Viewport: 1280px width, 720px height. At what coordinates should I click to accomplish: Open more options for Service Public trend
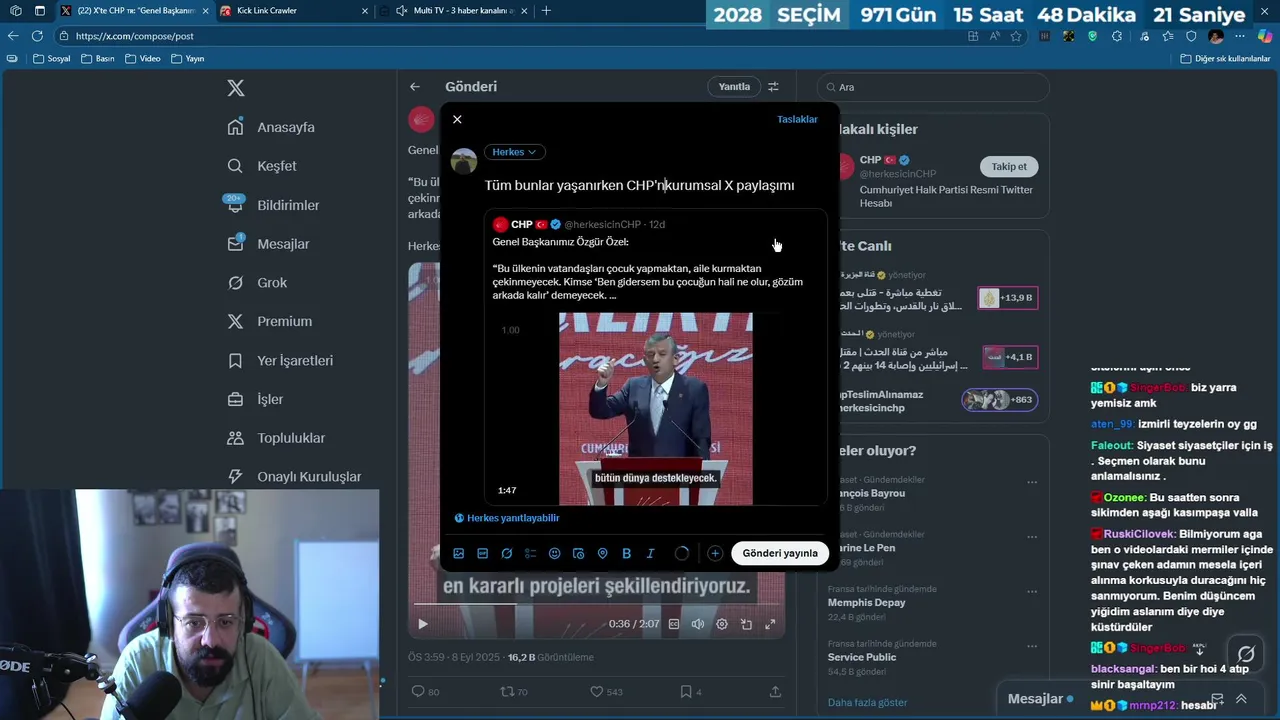1032,645
